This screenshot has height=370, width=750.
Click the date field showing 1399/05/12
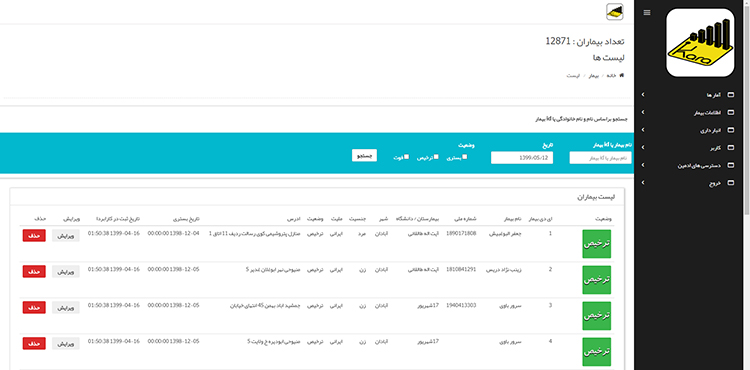522,158
